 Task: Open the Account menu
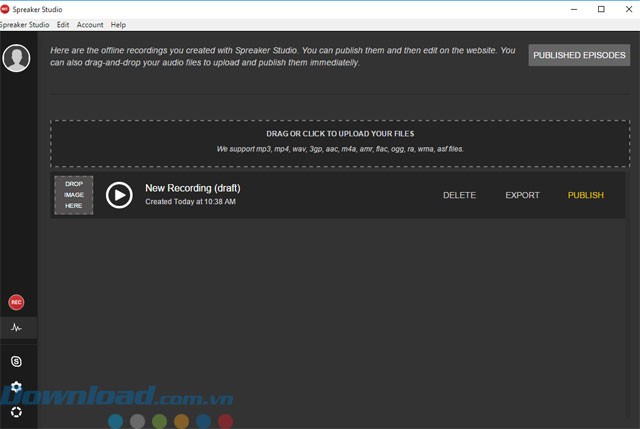(x=90, y=24)
